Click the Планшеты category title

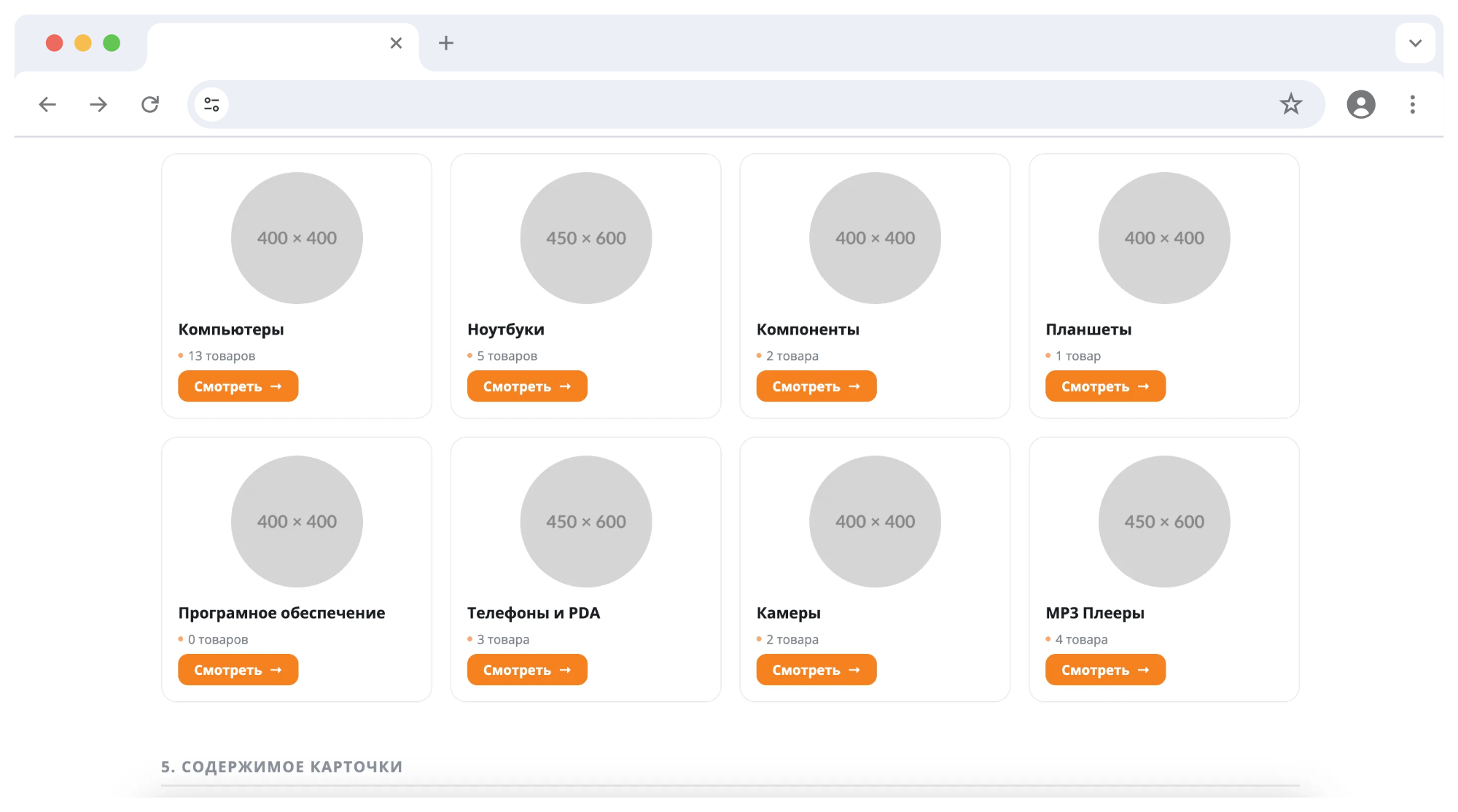(1088, 329)
